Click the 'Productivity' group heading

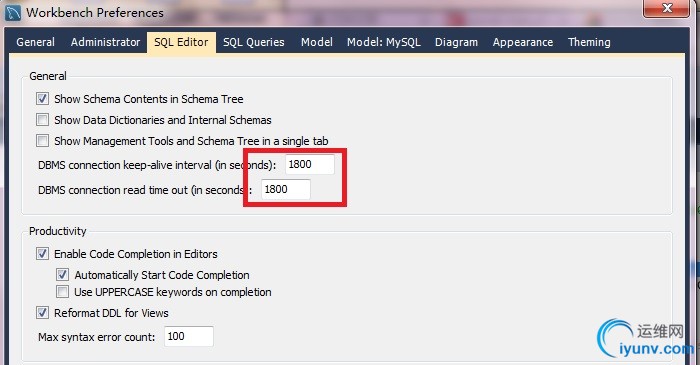tap(58, 231)
